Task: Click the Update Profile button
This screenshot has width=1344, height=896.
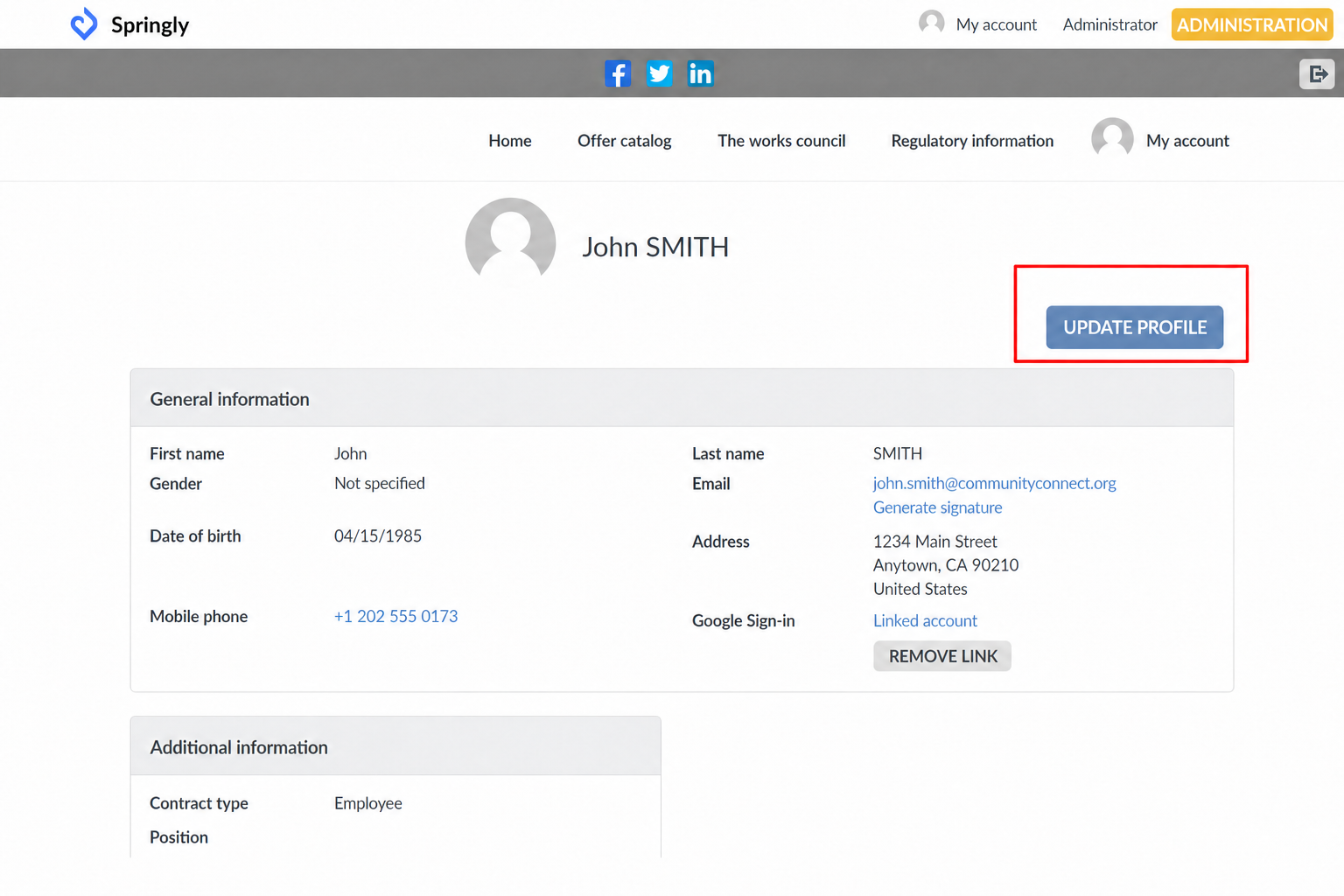Action: pyautogui.click(x=1135, y=327)
